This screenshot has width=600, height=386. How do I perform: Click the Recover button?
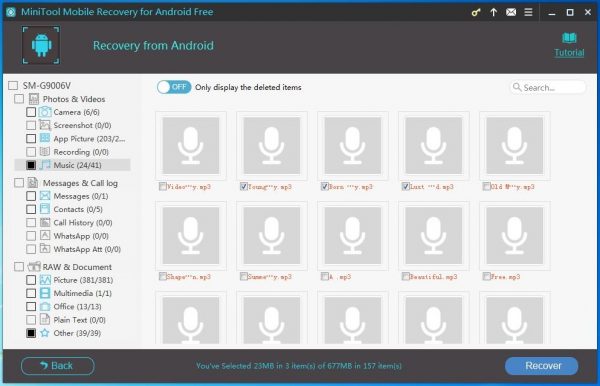coord(541,366)
